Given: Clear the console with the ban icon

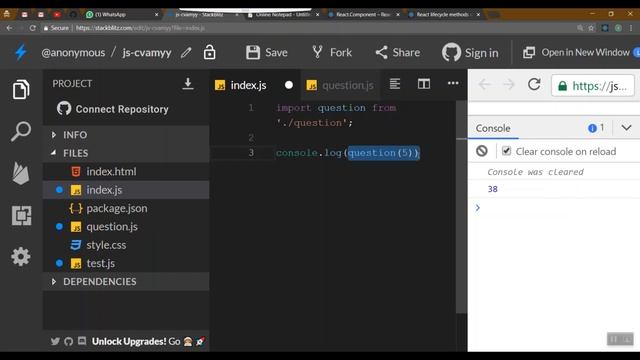Looking at the screenshot, I should pos(482,151).
